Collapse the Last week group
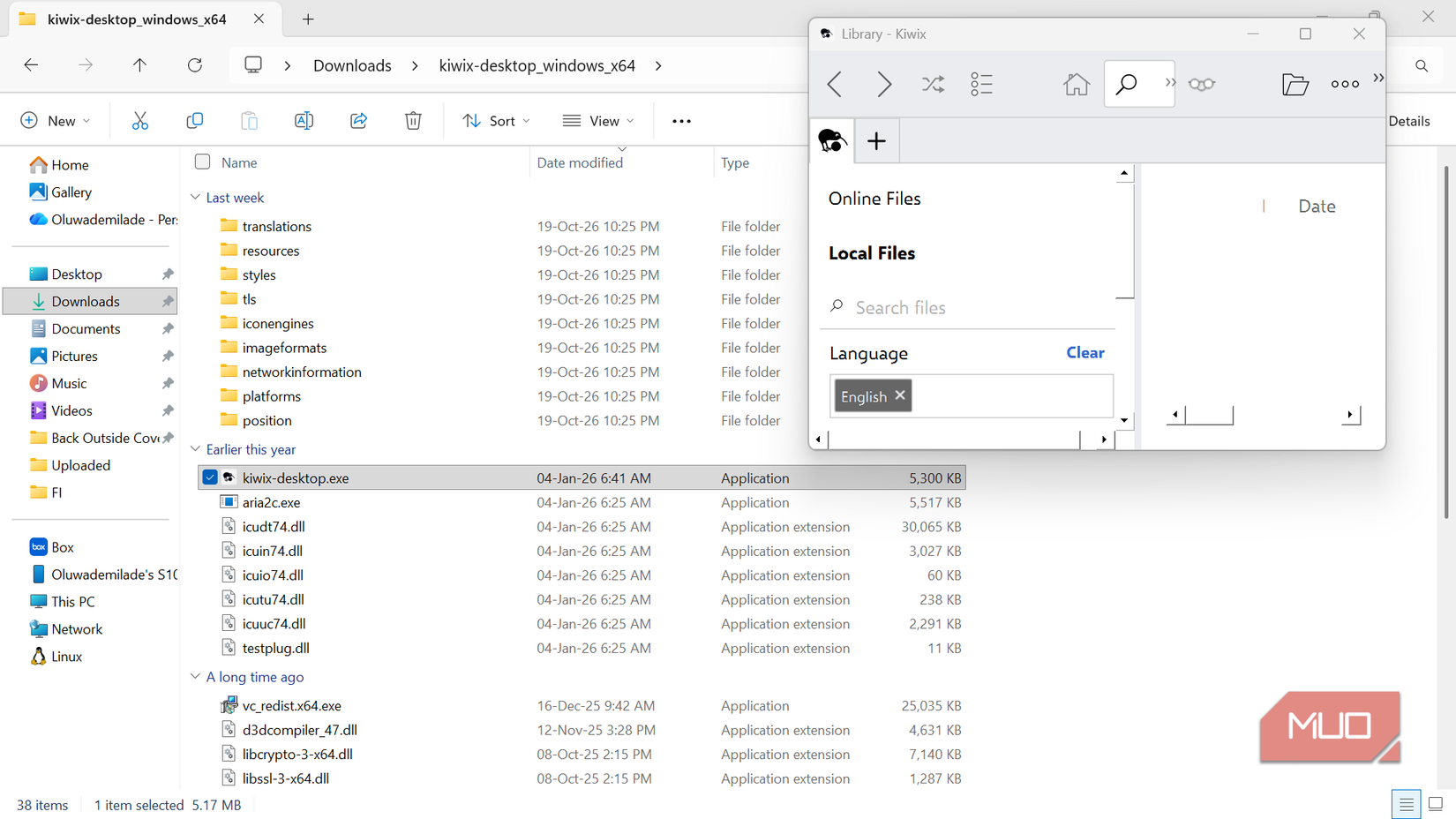 [195, 198]
